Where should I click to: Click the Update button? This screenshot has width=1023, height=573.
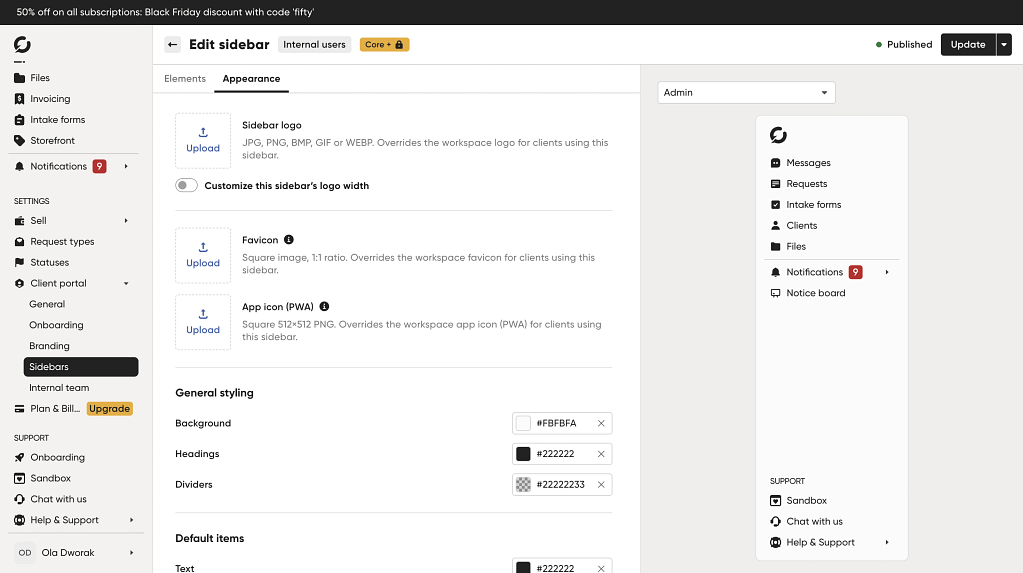click(x=968, y=44)
